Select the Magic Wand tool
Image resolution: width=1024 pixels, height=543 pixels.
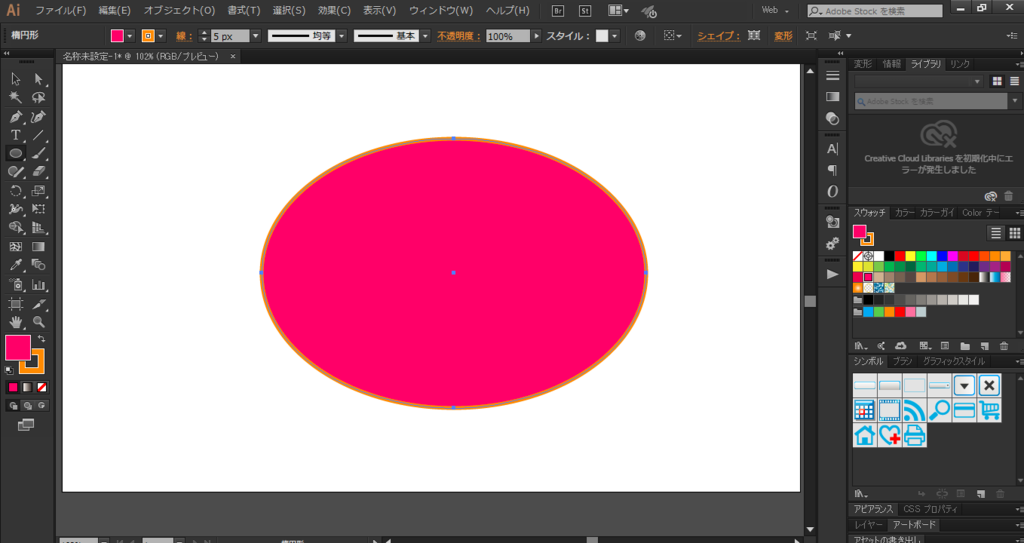pyautogui.click(x=16, y=98)
